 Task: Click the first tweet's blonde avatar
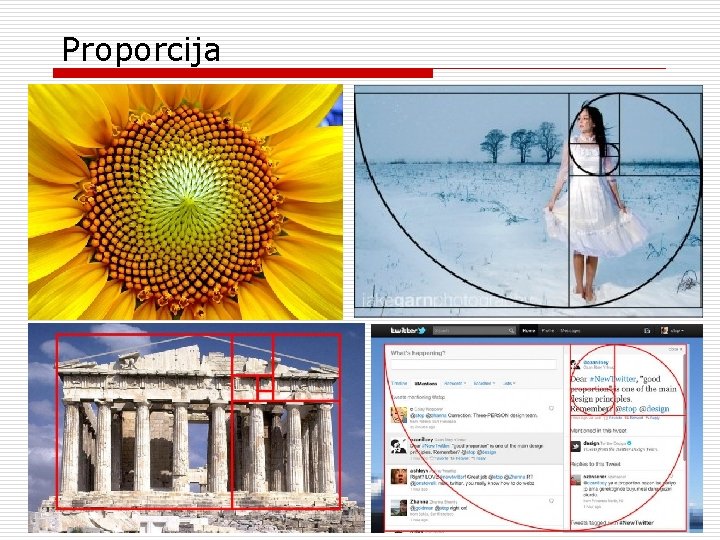(x=399, y=415)
